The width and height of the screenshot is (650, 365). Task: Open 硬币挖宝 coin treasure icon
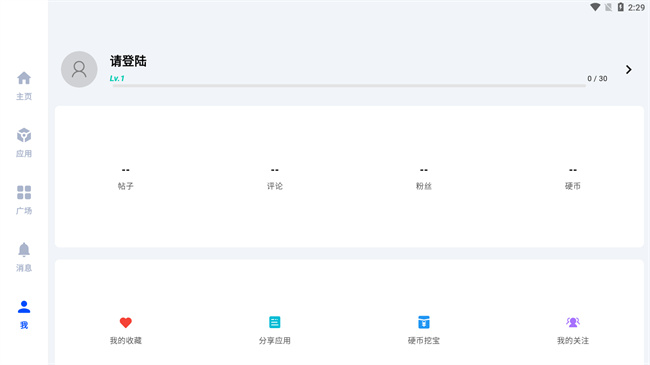pos(424,322)
